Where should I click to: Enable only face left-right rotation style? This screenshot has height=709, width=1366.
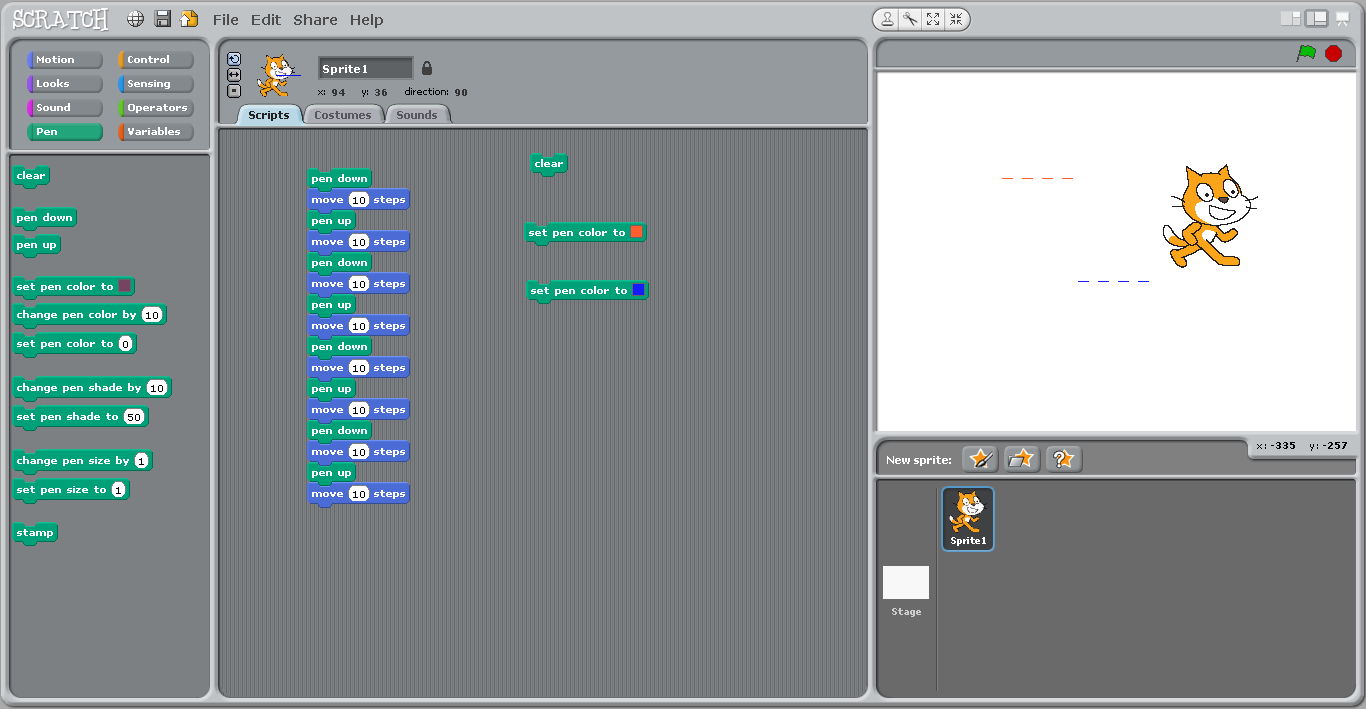pos(234,75)
